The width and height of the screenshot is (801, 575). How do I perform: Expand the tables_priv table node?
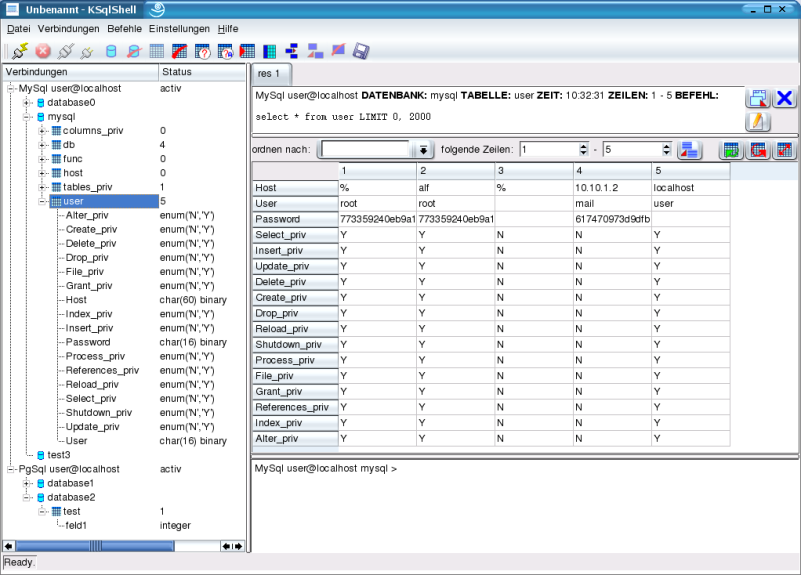pos(43,187)
